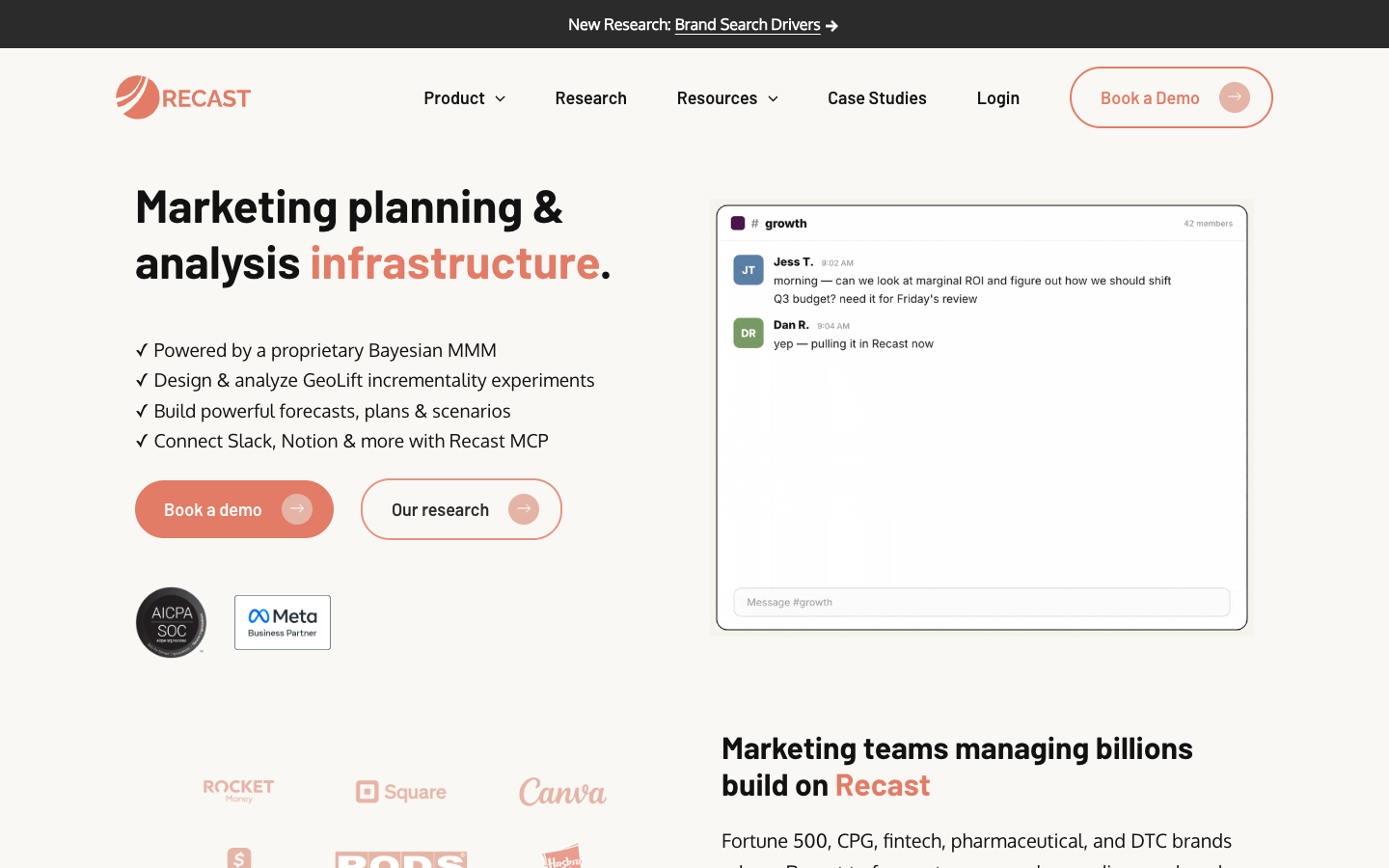The image size is (1389, 868).
Task: Click the AICPA SOC badge
Action: [x=172, y=622]
